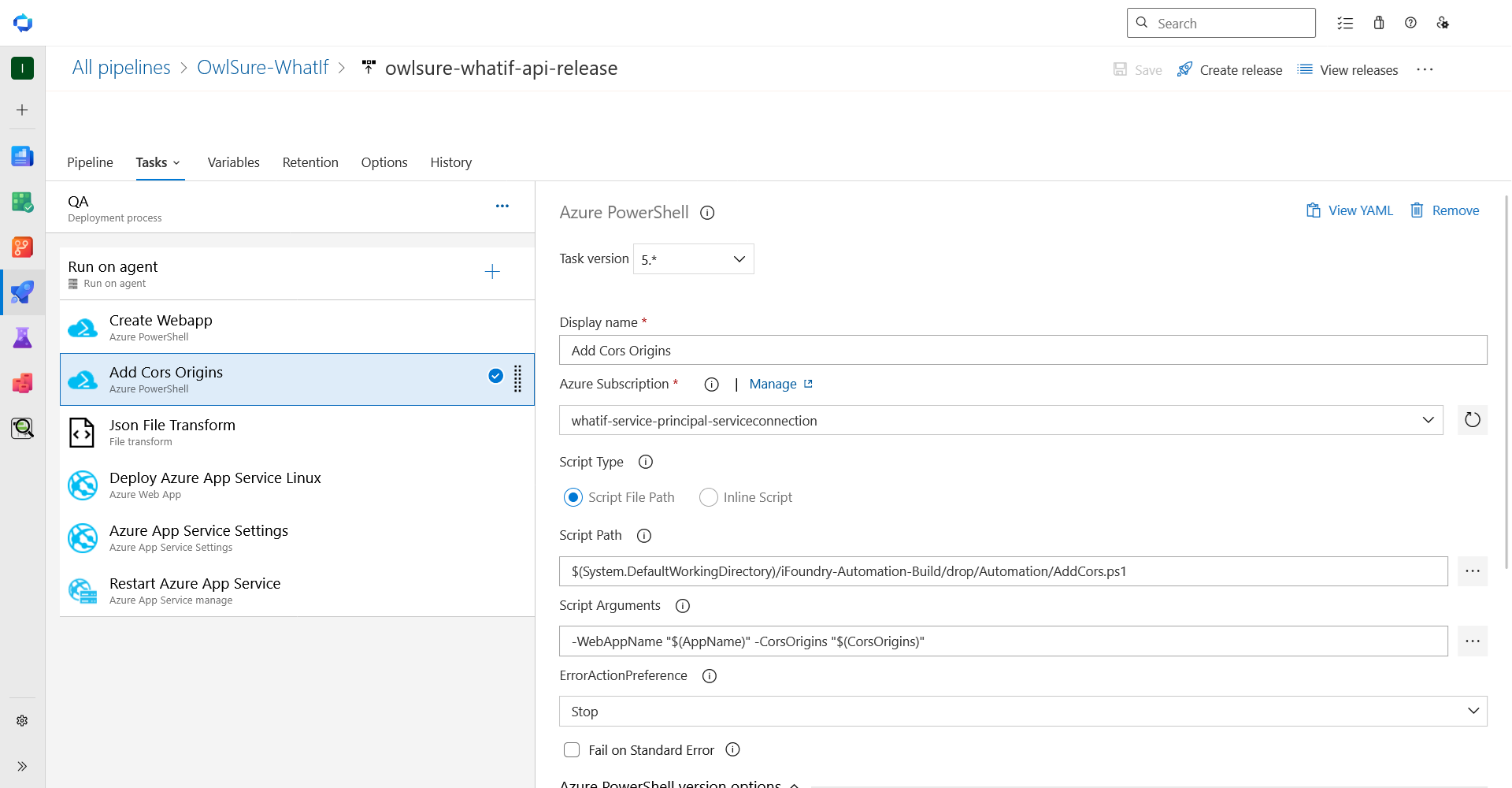
Task: Expand the sidebar with double chevron
Action: tap(22, 766)
